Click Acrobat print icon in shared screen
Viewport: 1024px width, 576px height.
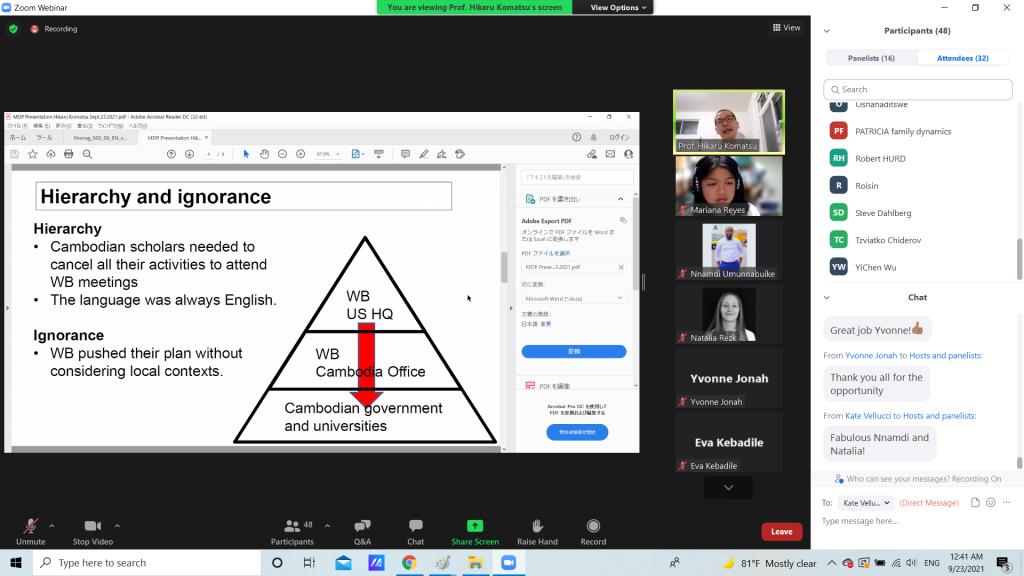pyautogui.click(x=69, y=154)
